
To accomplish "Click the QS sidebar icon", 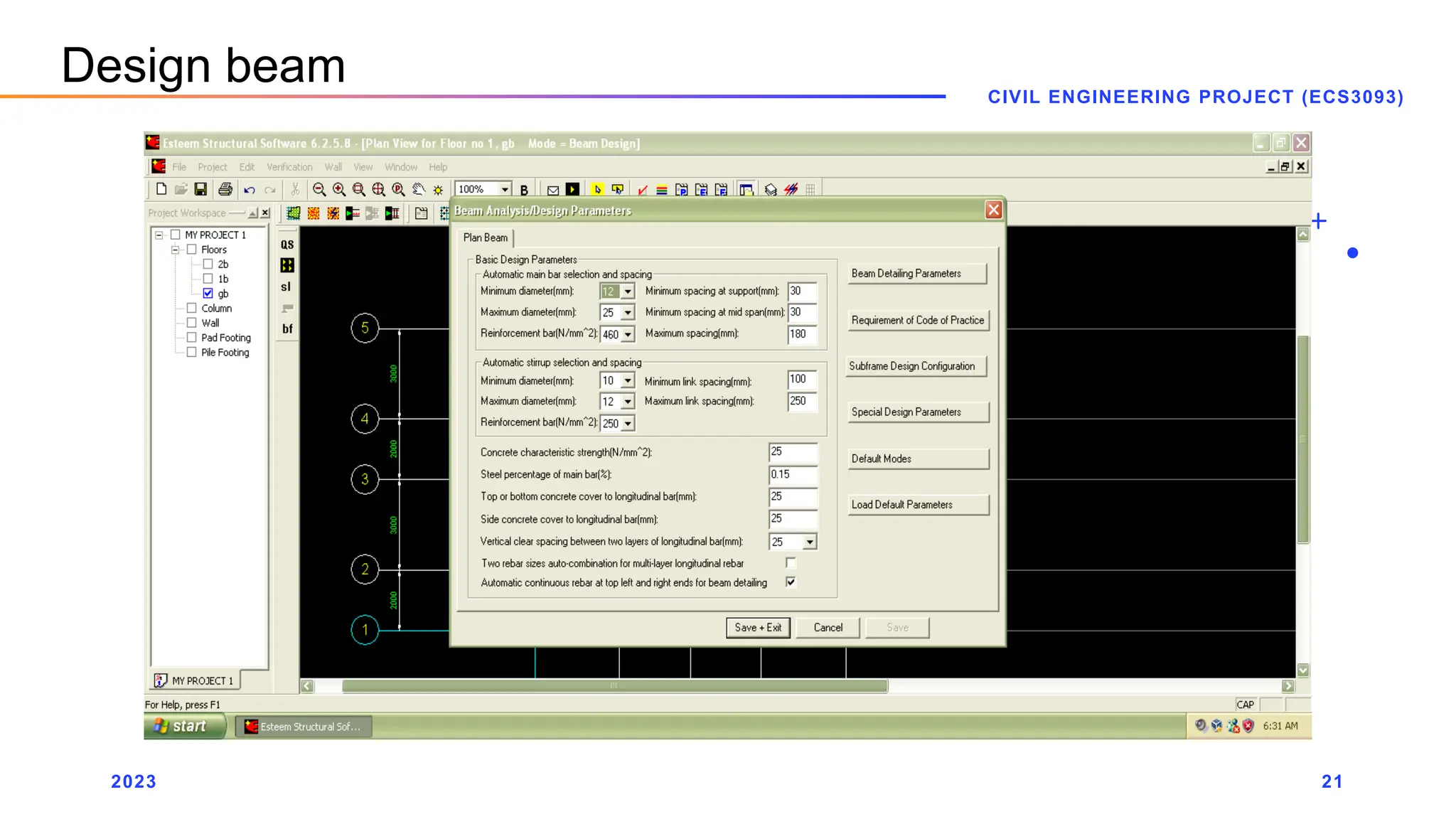I will tap(287, 245).
